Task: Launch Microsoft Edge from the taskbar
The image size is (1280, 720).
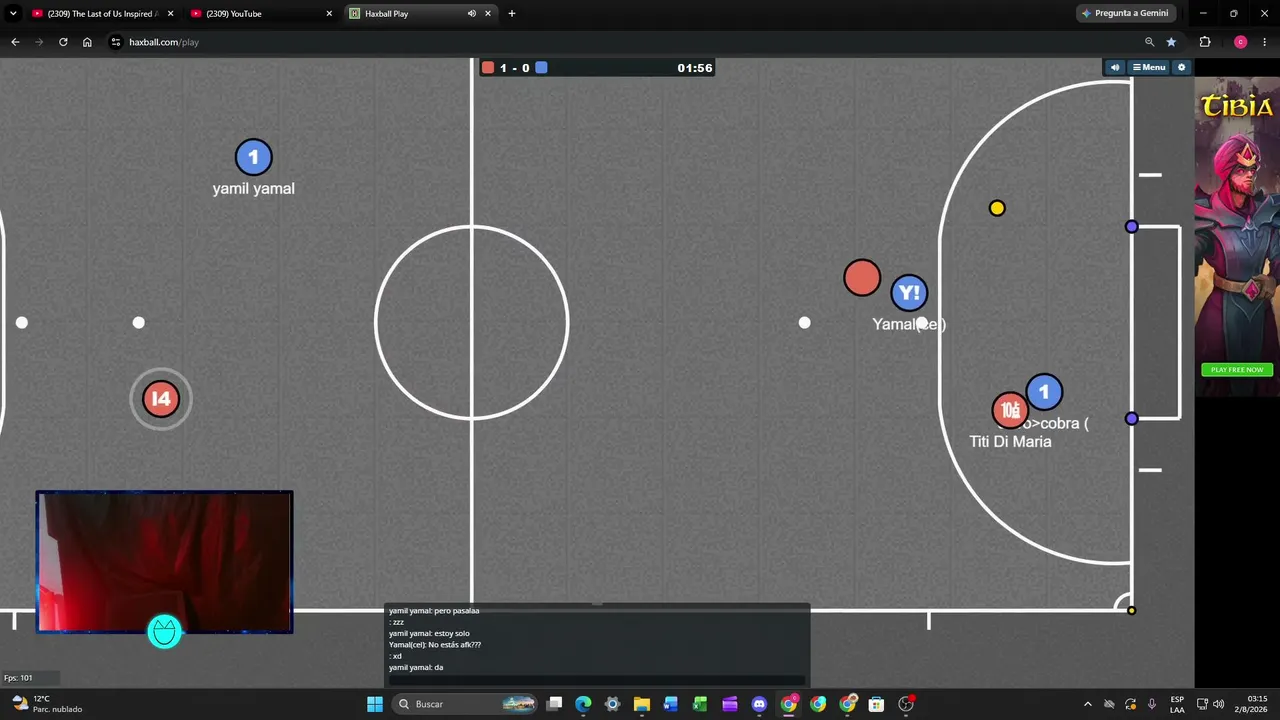Action: (584, 704)
